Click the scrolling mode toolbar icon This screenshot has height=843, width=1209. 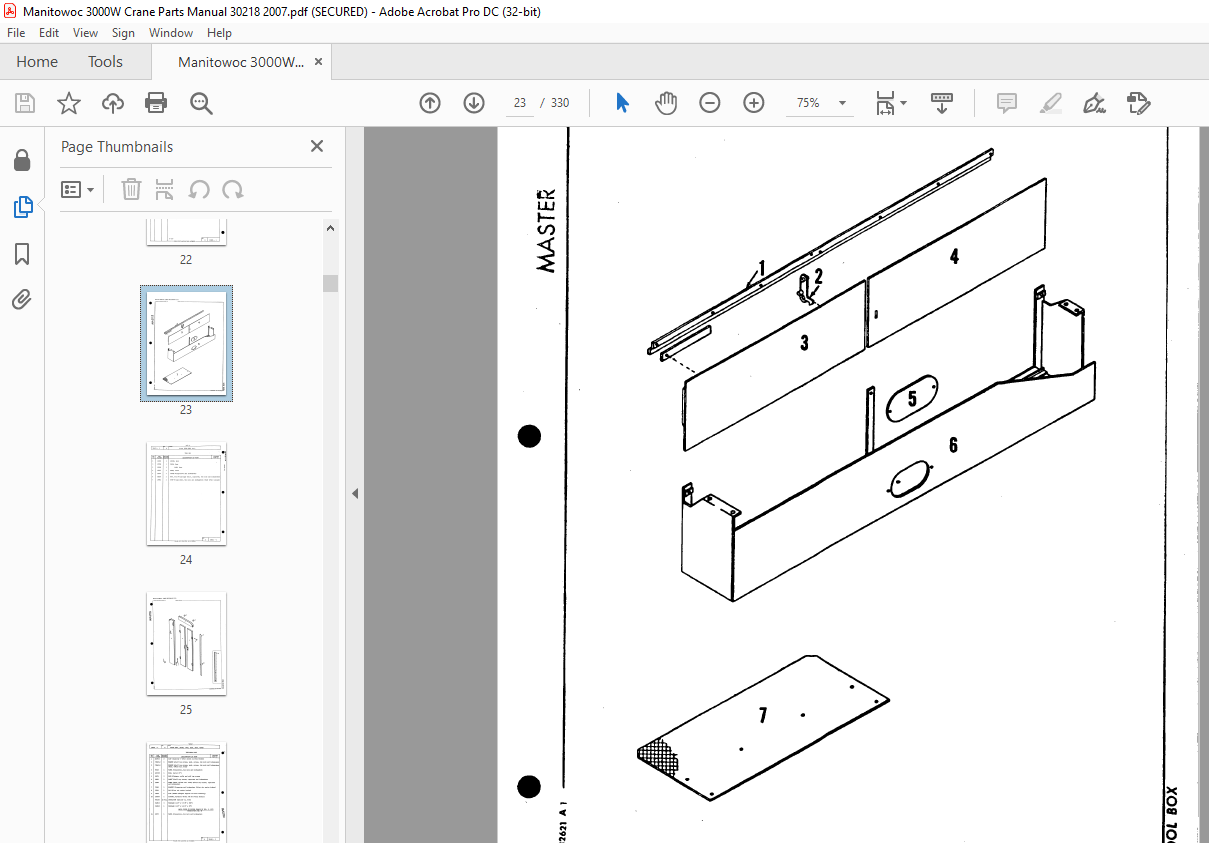[x=941, y=103]
